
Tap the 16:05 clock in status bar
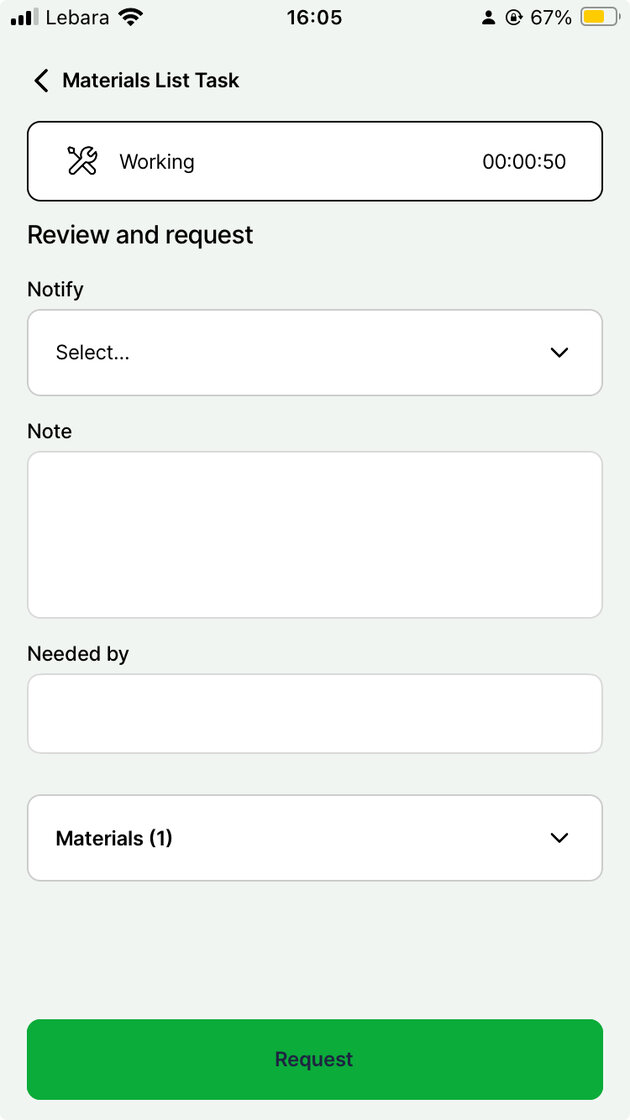314,17
